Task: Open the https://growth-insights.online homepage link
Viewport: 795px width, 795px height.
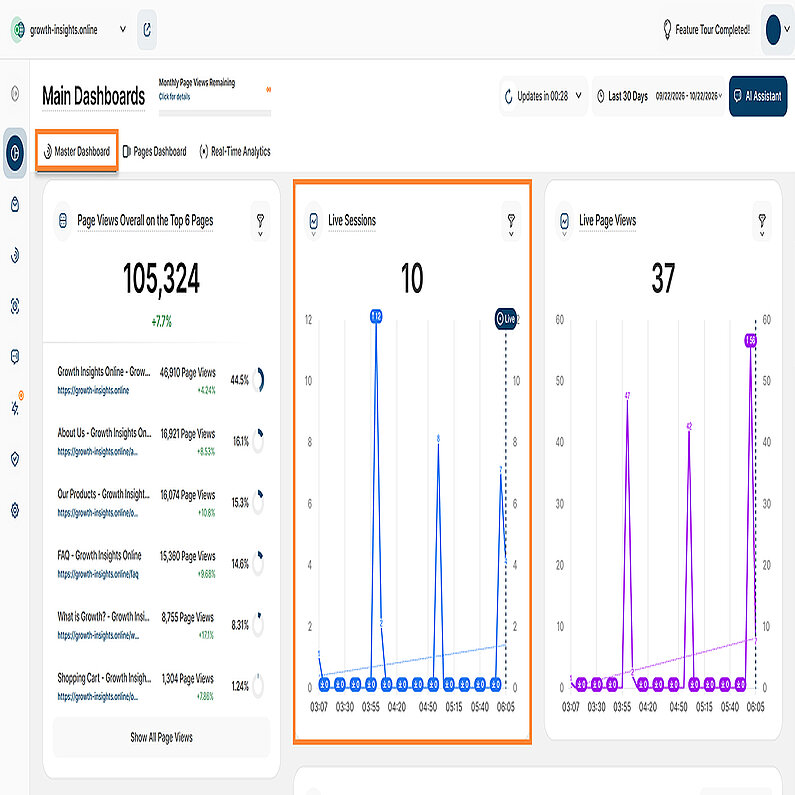Action: 93,390
